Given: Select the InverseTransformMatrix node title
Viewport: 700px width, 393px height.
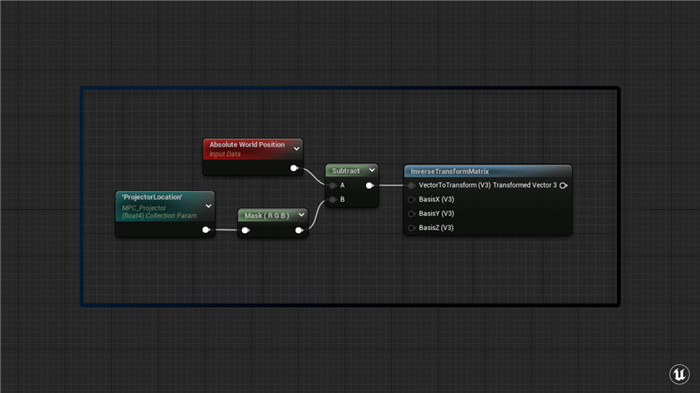Looking at the screenshot, I should [450, 171].
